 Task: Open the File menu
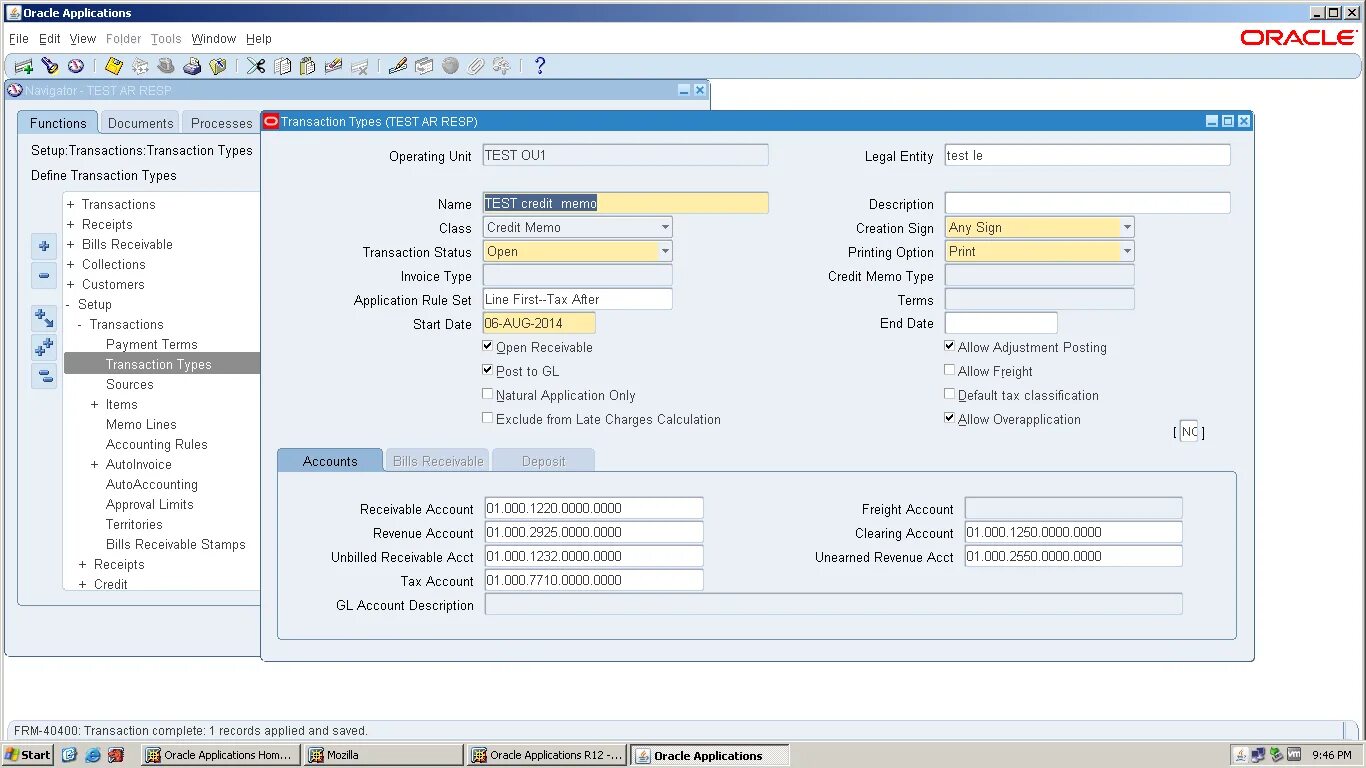(19, 38)
